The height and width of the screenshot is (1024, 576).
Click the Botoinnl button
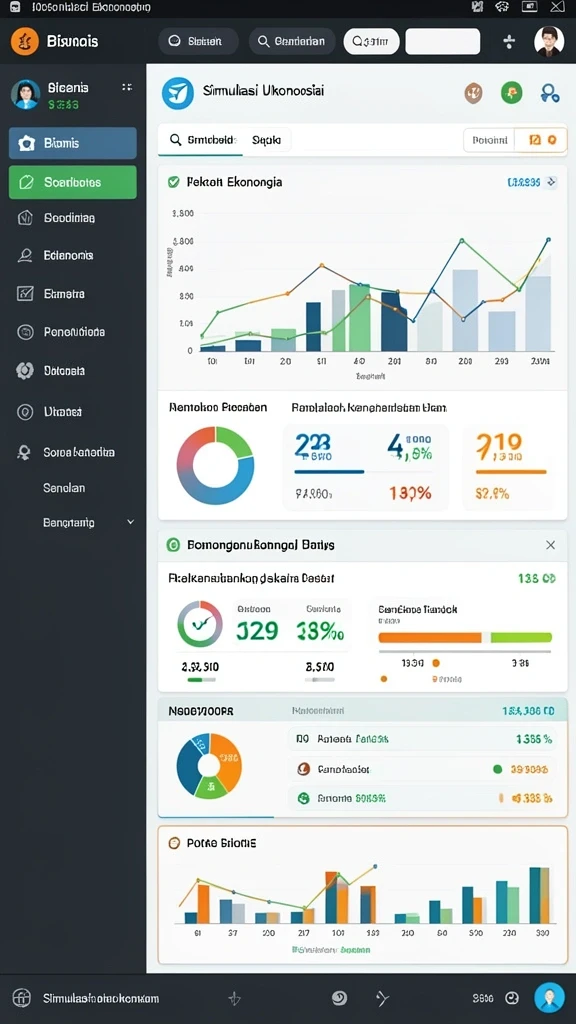489,140
